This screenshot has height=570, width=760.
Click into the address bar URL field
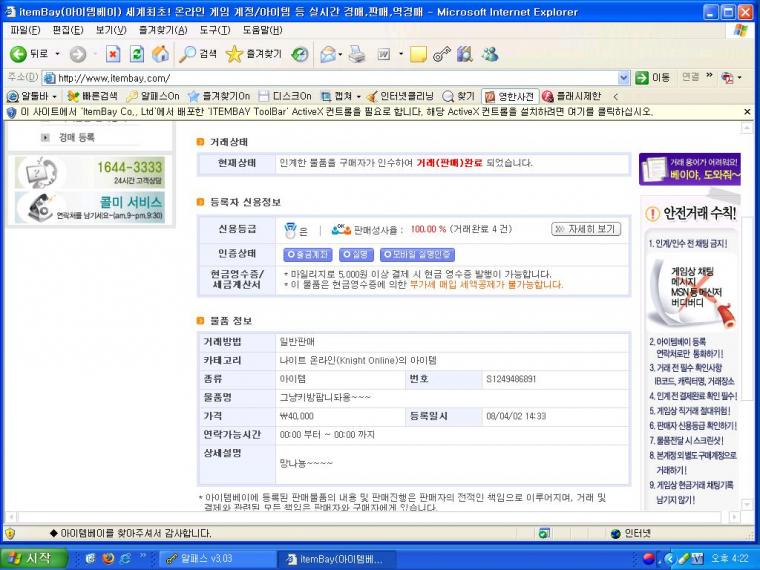point(330,78)
